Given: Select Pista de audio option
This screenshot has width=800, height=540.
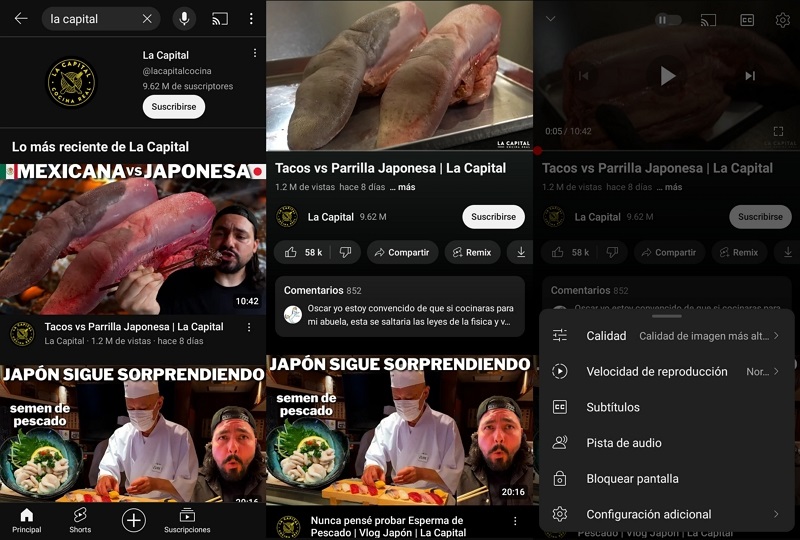Looking at the screenshot, I should pos(666,443).
